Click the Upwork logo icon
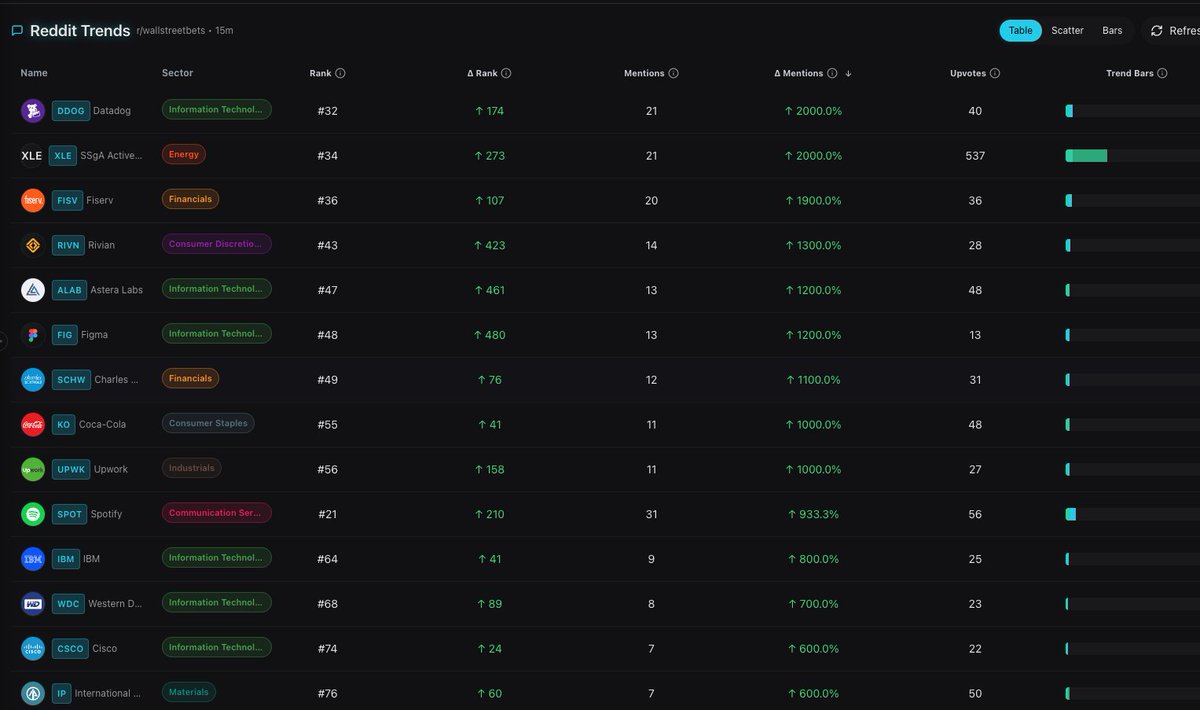Screen dimensions: 1200x710 point(32,468)
